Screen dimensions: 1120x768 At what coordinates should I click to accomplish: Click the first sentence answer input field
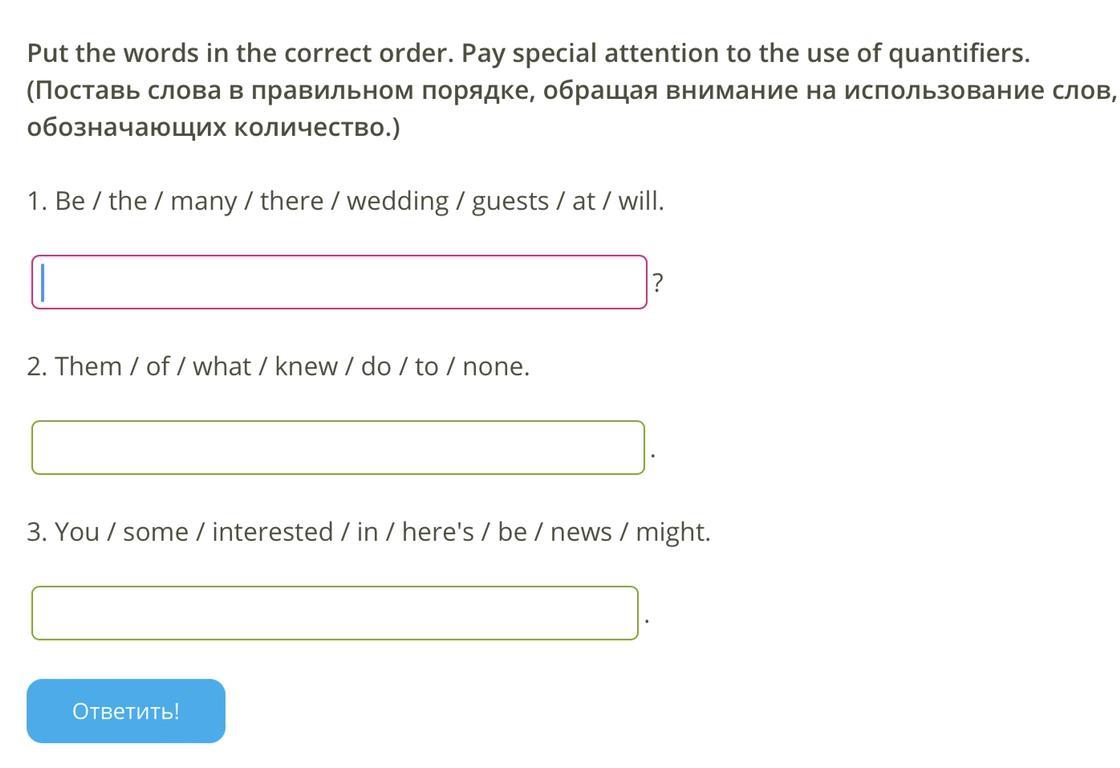click(339, 282)
